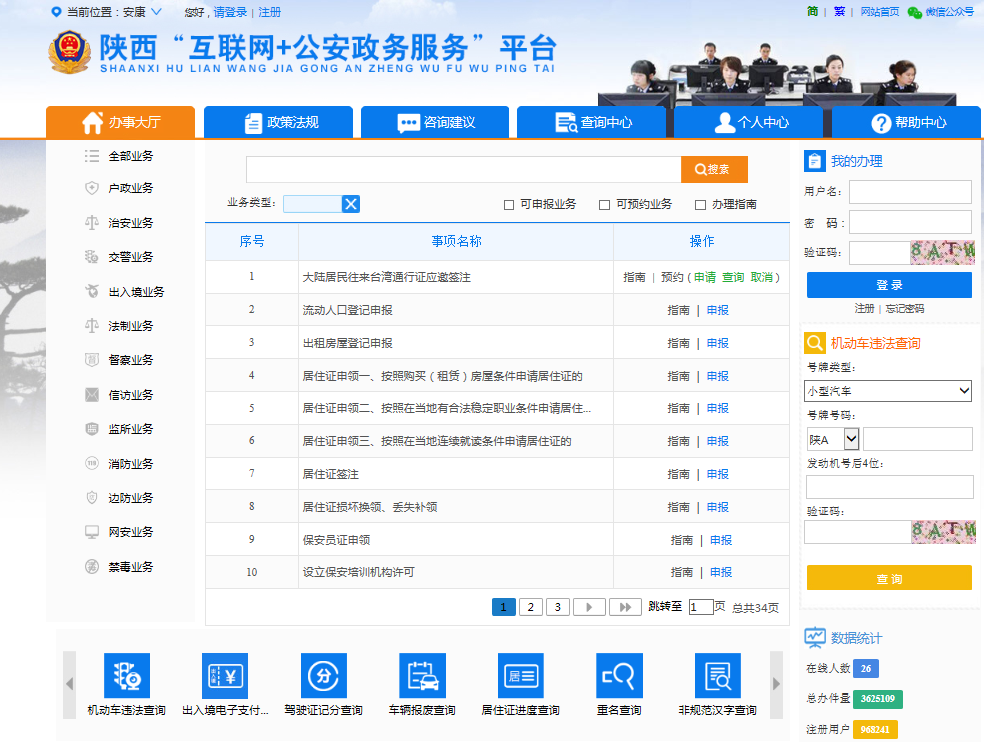Switch to the 办事大厅 tab
Image resolution: width=984 pixels, height=742 pixels.
120,122
